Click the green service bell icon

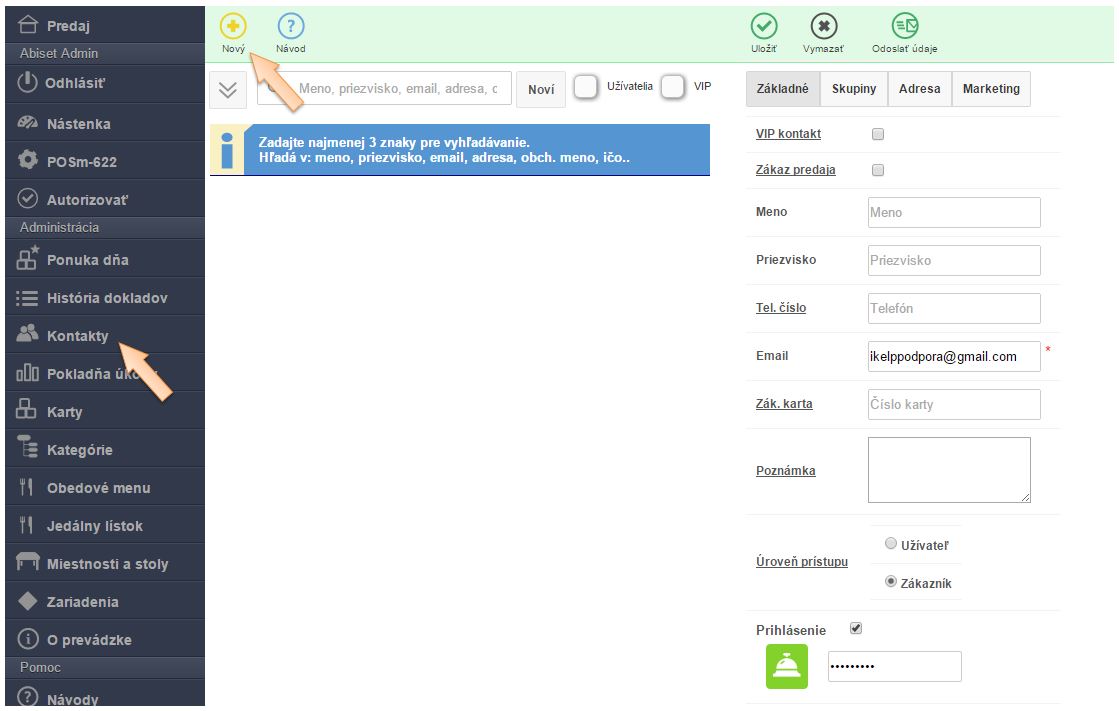pos(786,667)
